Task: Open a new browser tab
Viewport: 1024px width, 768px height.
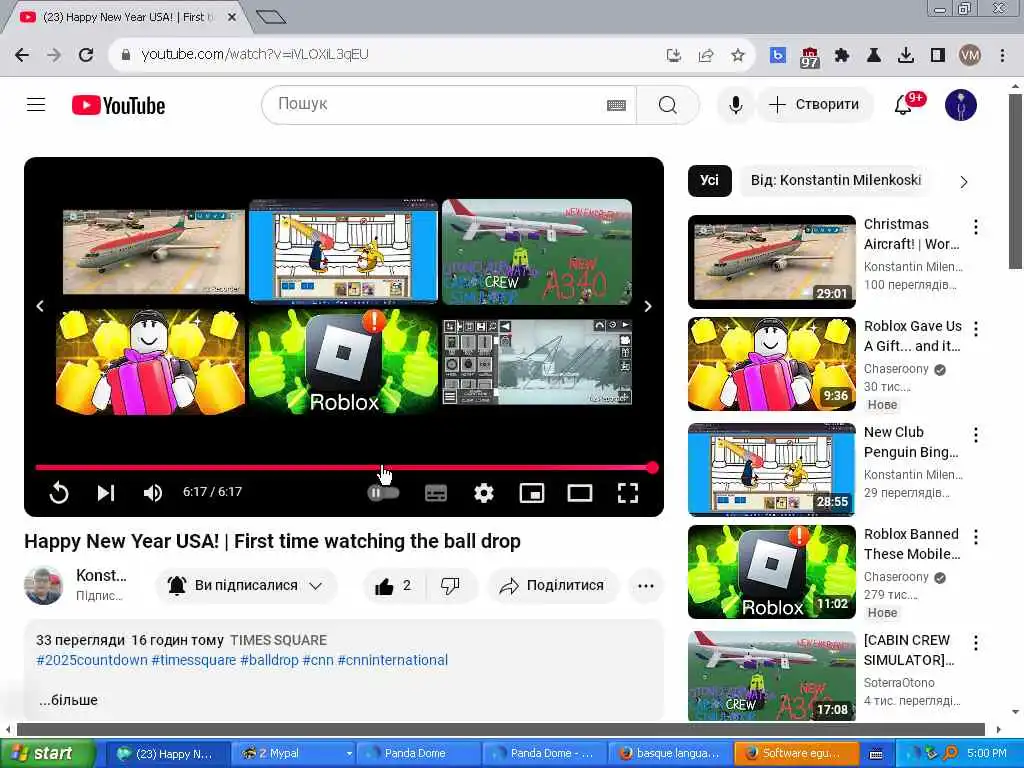Action: pyautogui.click(x=271, y=17)
